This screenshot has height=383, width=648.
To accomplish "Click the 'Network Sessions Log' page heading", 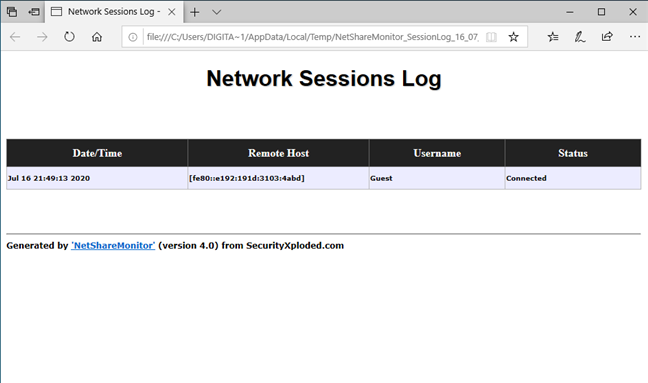I will coord(324,79).
